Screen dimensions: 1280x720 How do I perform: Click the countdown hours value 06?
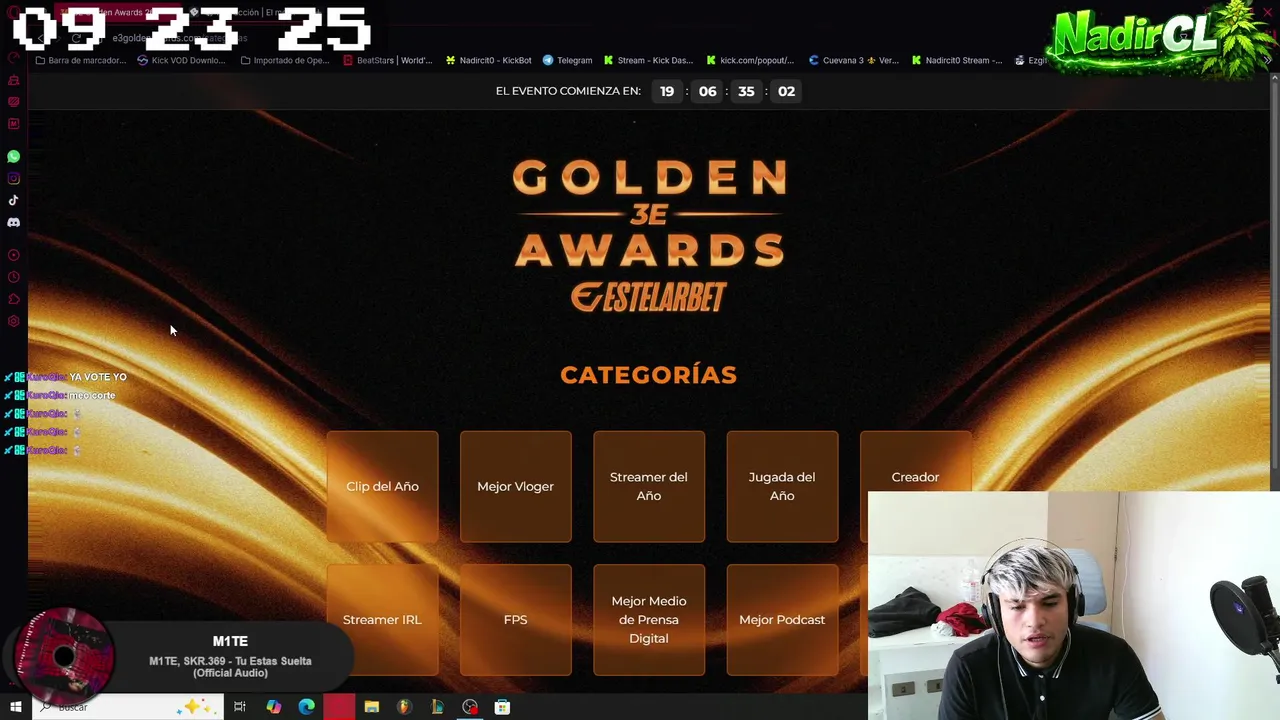[x=707, y=91]
